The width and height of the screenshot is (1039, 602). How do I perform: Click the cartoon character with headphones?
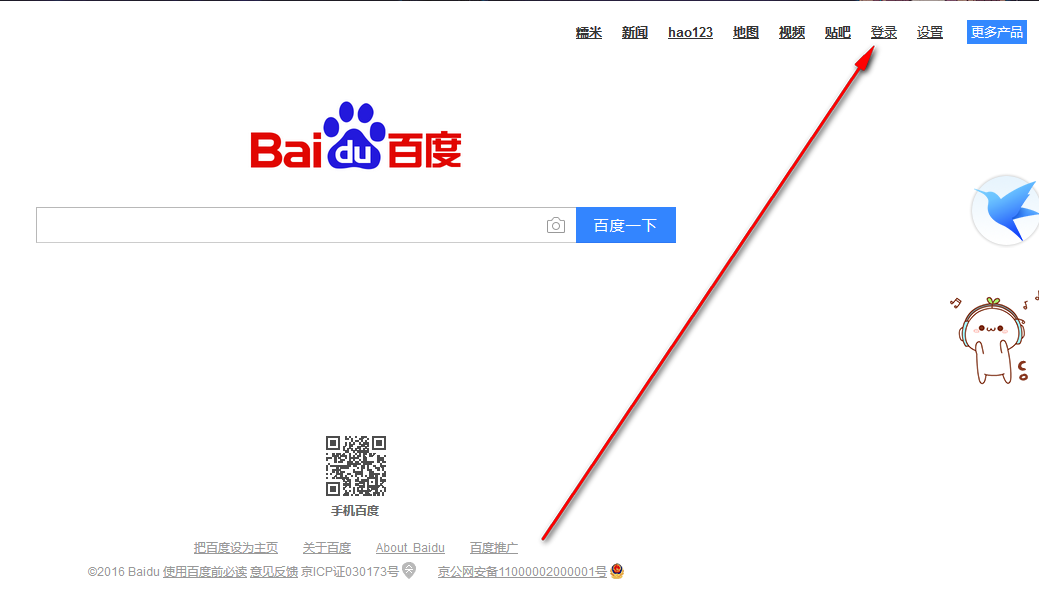point(992,340)
